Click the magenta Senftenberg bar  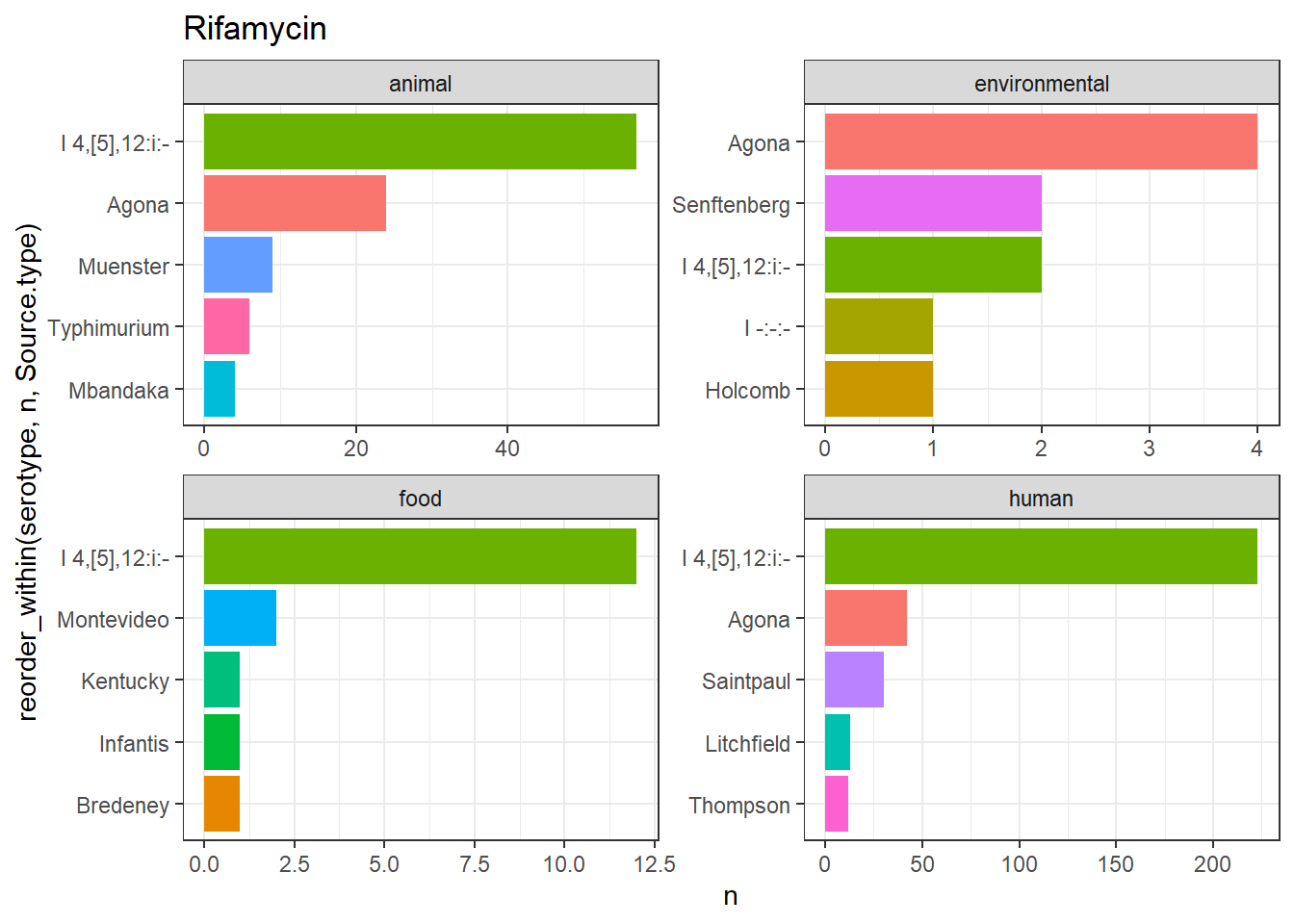933,203
